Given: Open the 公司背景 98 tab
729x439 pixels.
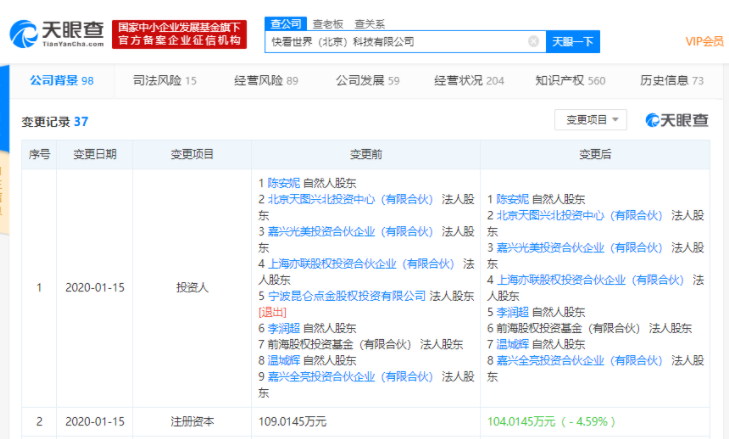Looking at the screenshot, I should click(x=62, y=80).
